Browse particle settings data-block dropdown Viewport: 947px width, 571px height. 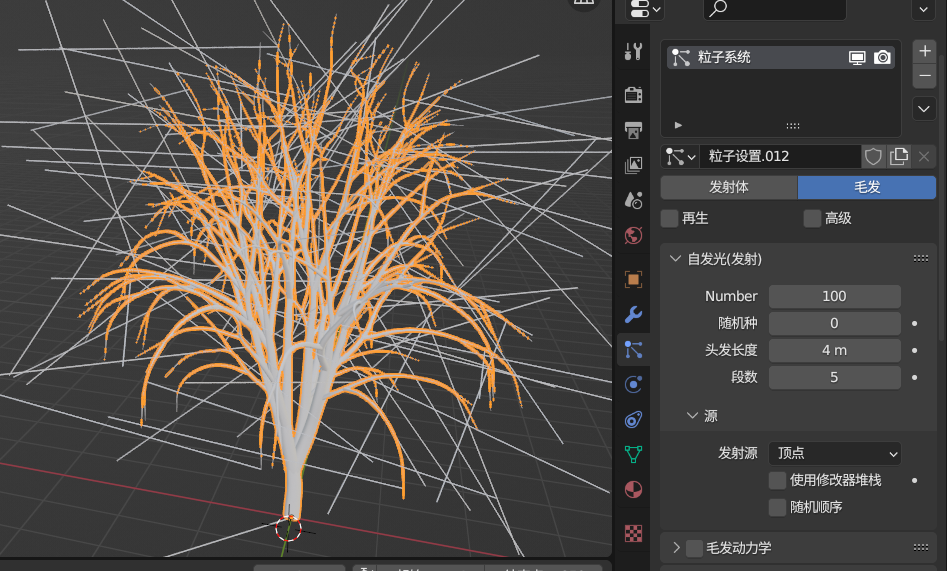[680, 156]
